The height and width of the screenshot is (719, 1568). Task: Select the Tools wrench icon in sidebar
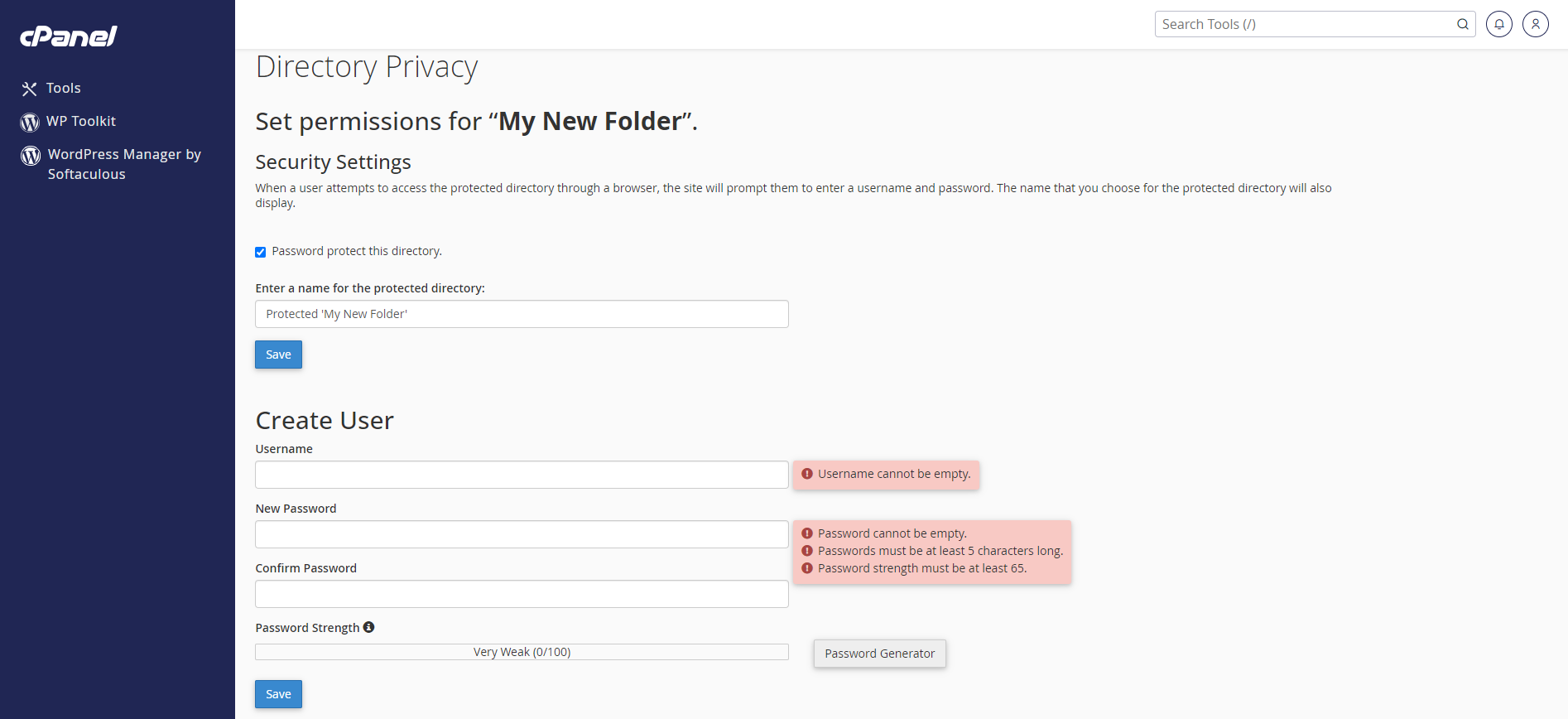(30, 88)
